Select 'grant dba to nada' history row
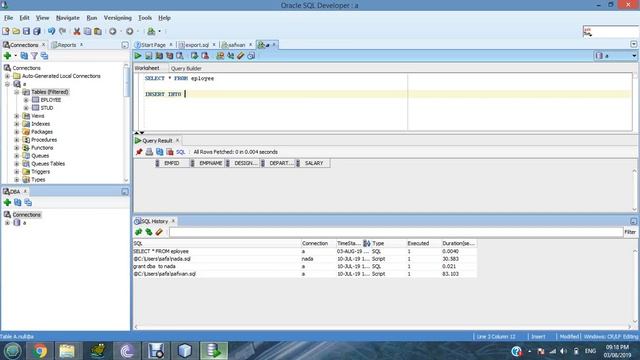640x360 pixels. click(305, 266)
